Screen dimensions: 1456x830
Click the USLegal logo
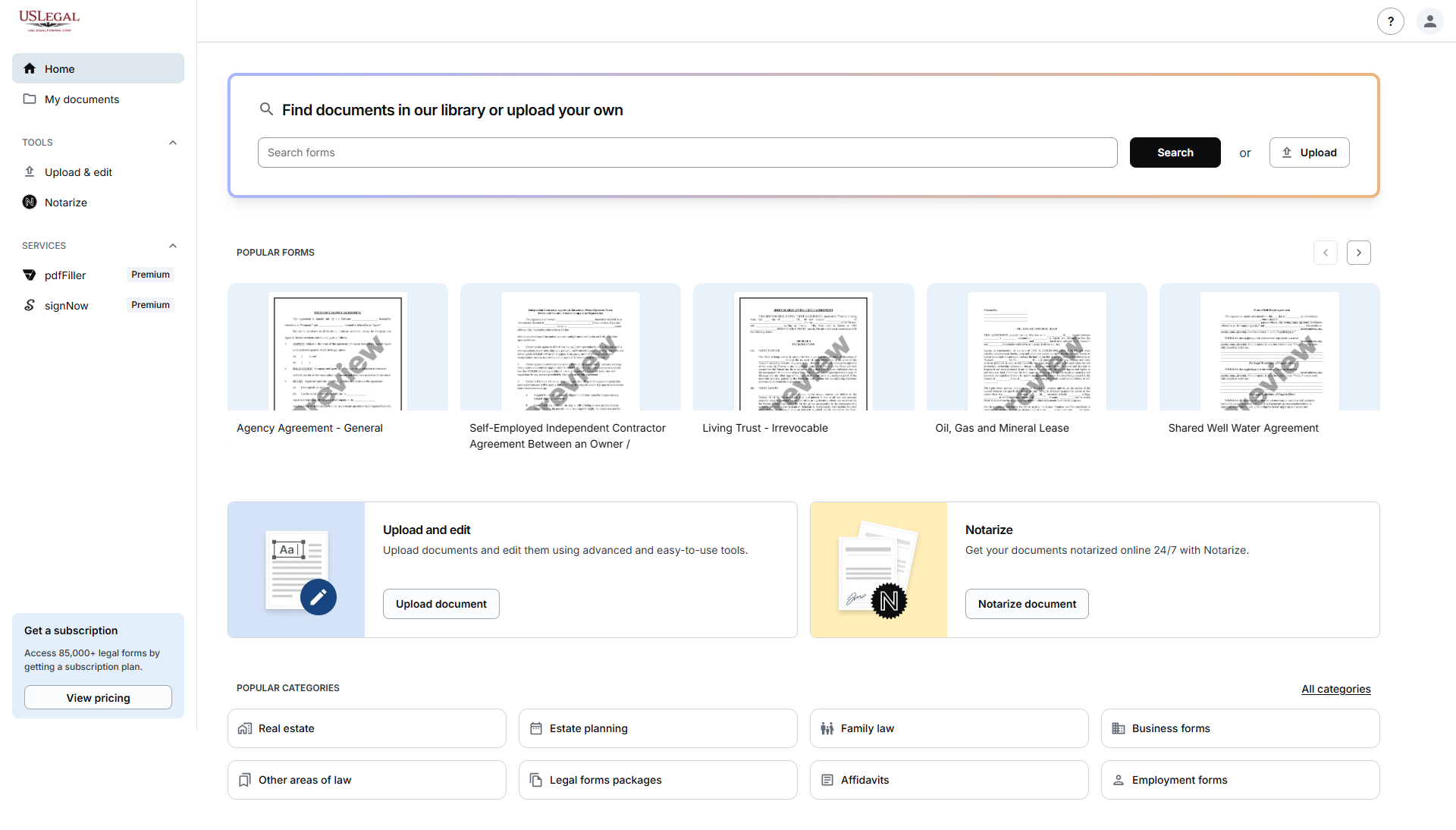(x=49, y=20)
